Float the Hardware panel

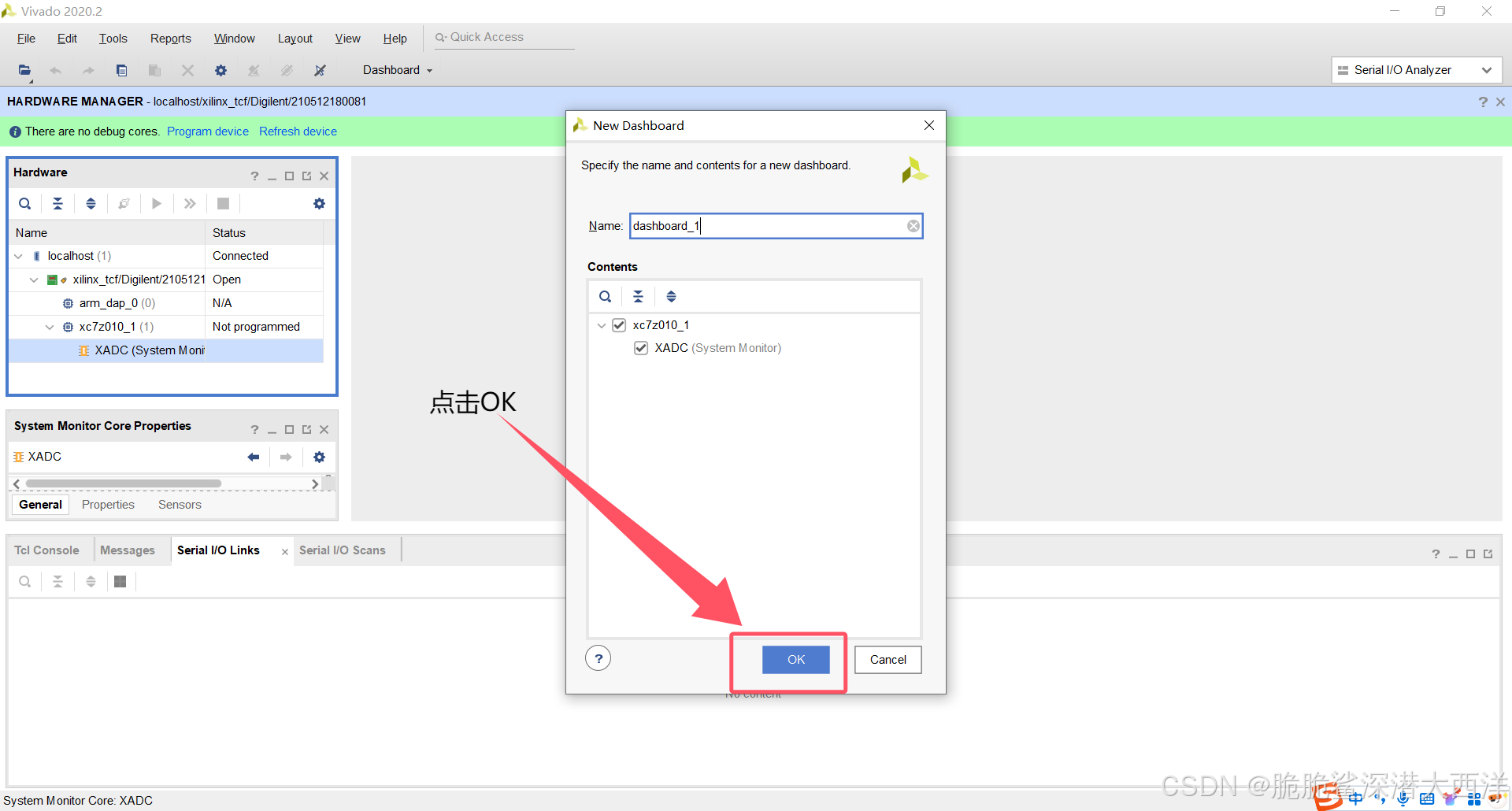point(306,176)
